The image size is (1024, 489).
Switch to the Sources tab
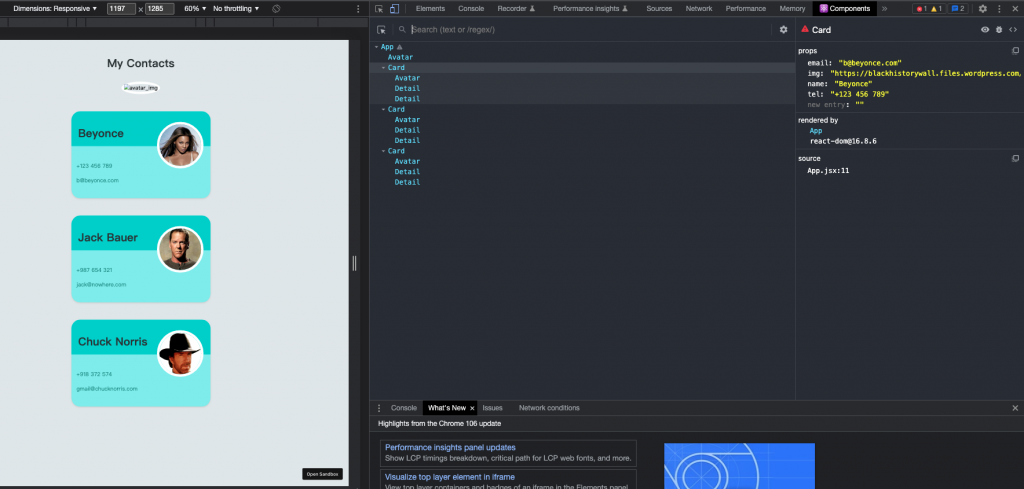pos(659,8)
